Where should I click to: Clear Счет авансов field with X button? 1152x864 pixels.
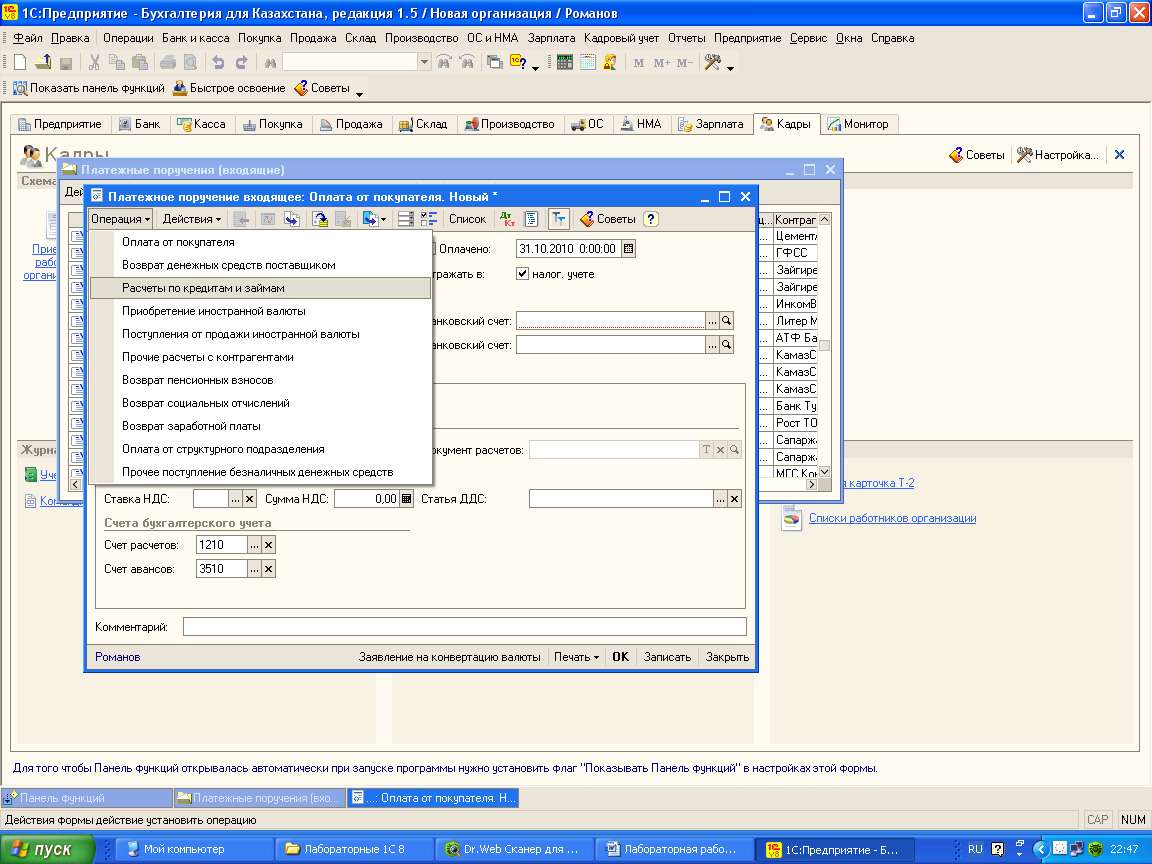pos(269,569)
